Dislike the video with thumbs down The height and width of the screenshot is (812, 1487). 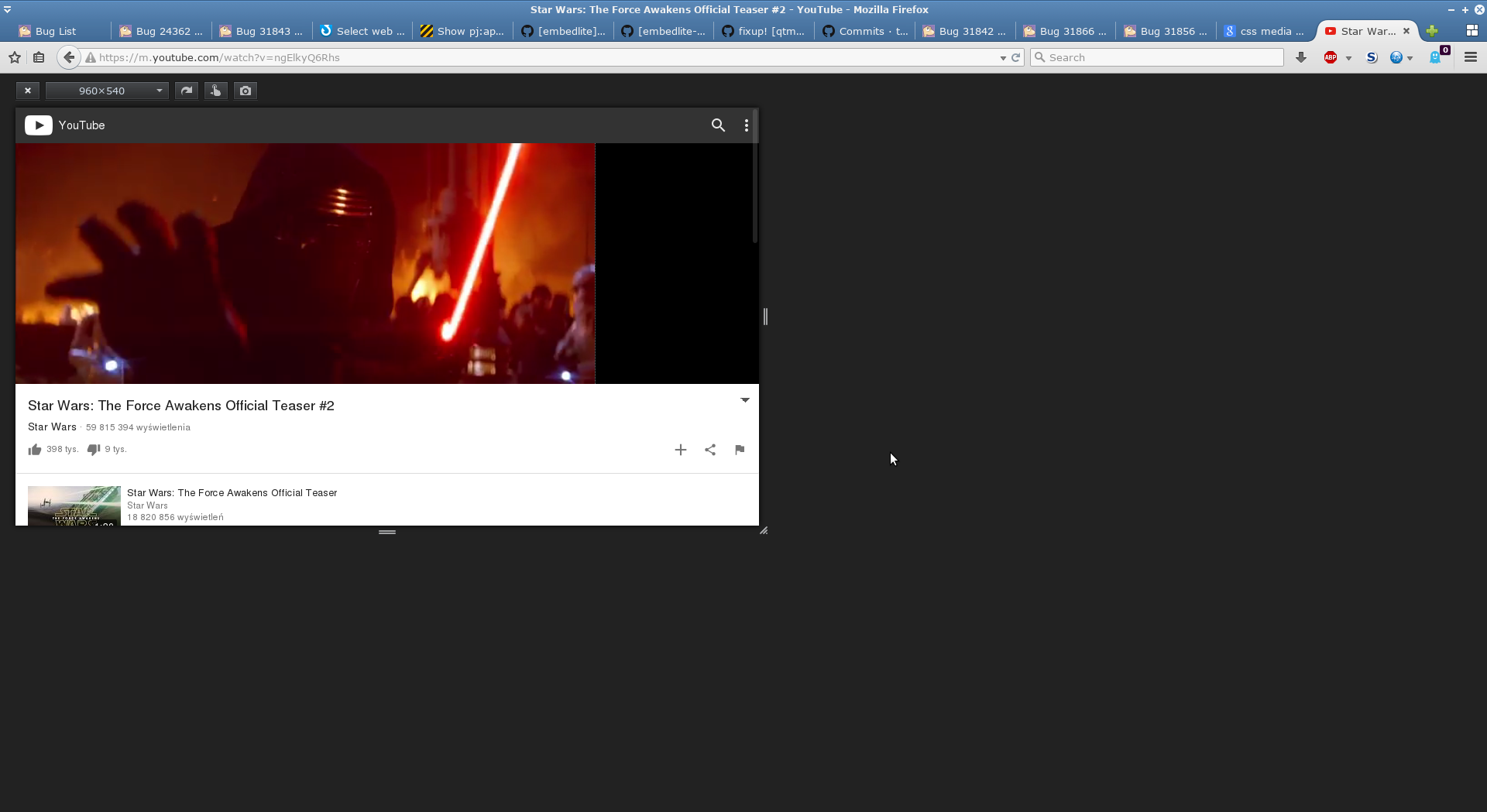tap(94, 450)
